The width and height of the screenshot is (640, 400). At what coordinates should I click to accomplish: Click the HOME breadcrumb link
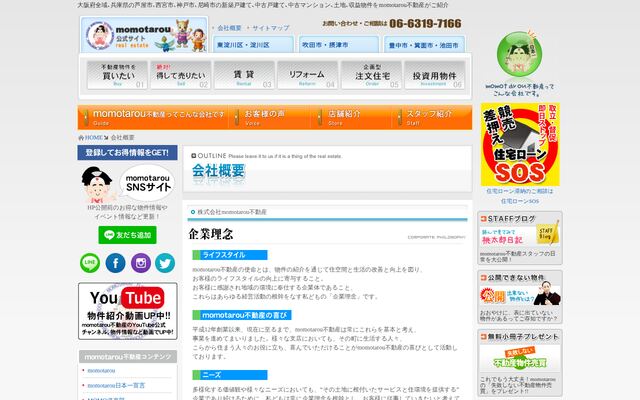point(94,138)
